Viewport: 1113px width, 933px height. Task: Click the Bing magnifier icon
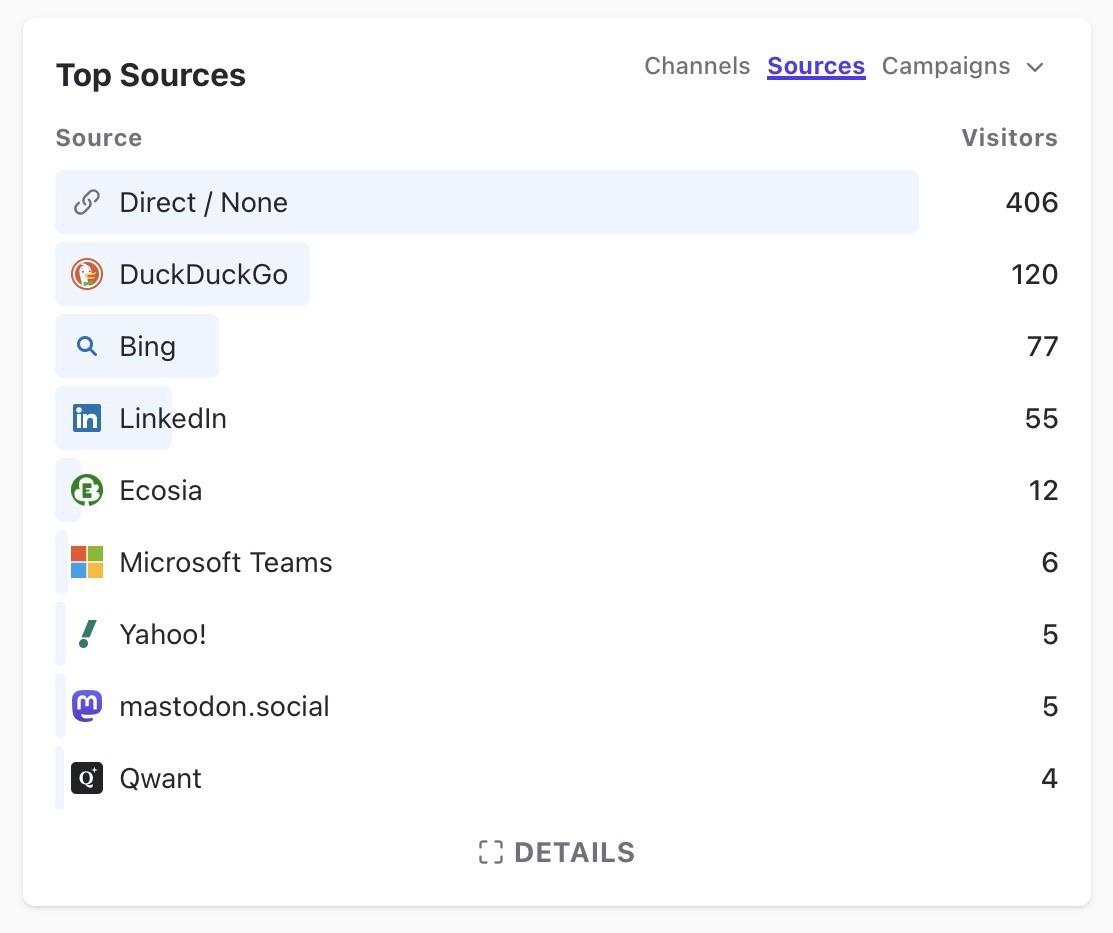tap(87, 347)
